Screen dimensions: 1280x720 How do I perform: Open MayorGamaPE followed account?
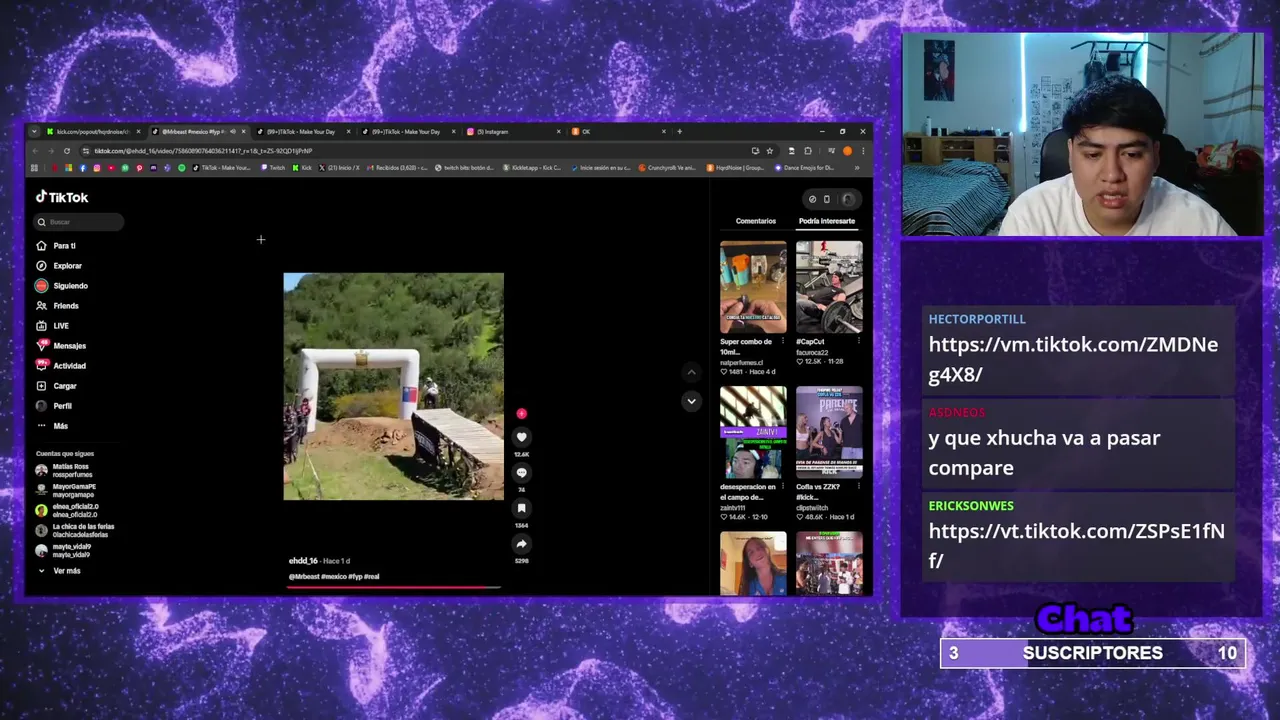(66, 490)
